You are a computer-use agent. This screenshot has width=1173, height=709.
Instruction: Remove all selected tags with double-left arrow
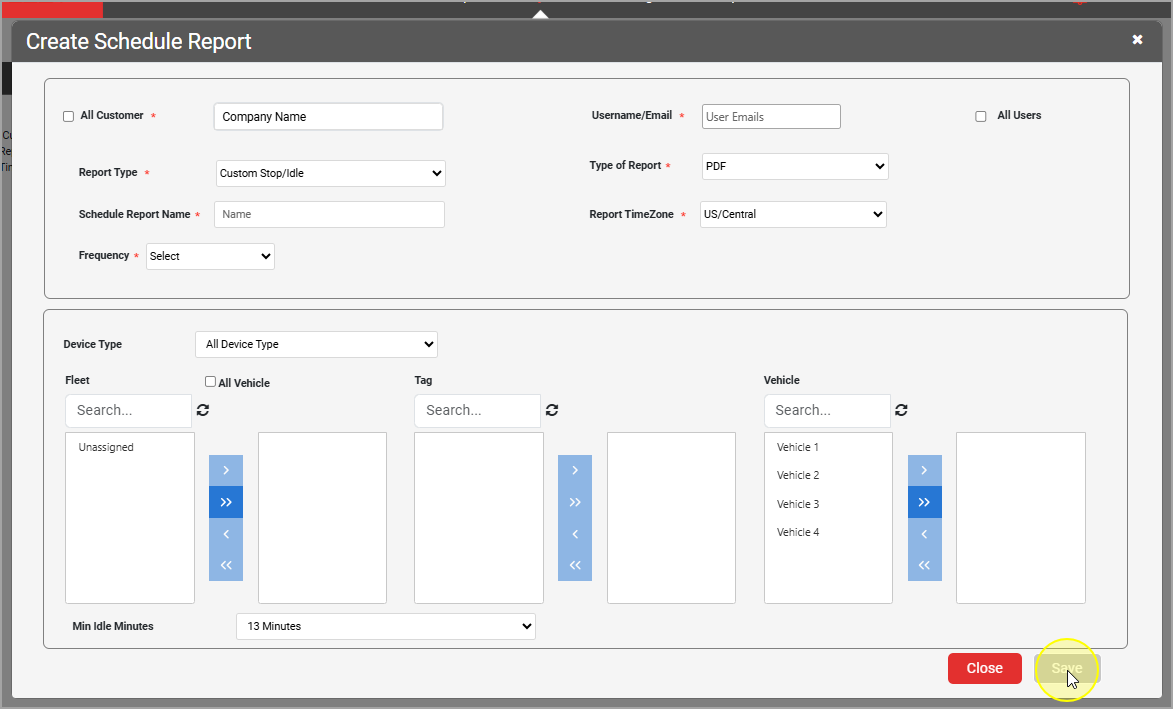click(575, 565)
